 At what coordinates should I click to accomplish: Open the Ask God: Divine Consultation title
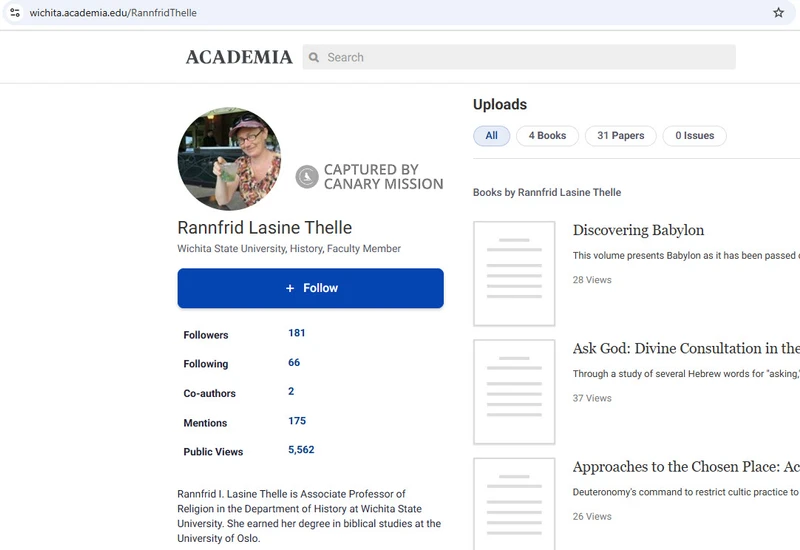tap(686, 348)
